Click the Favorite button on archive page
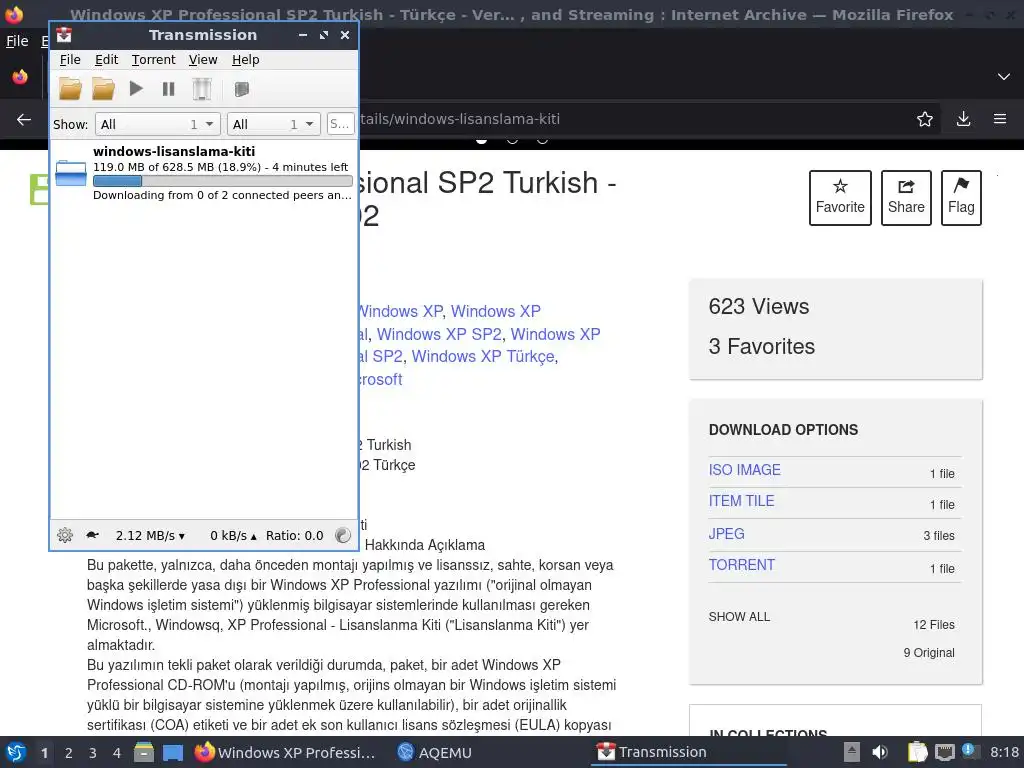Image resolution: width=1024 pixels, height=768 pixels. coord(840,198)
